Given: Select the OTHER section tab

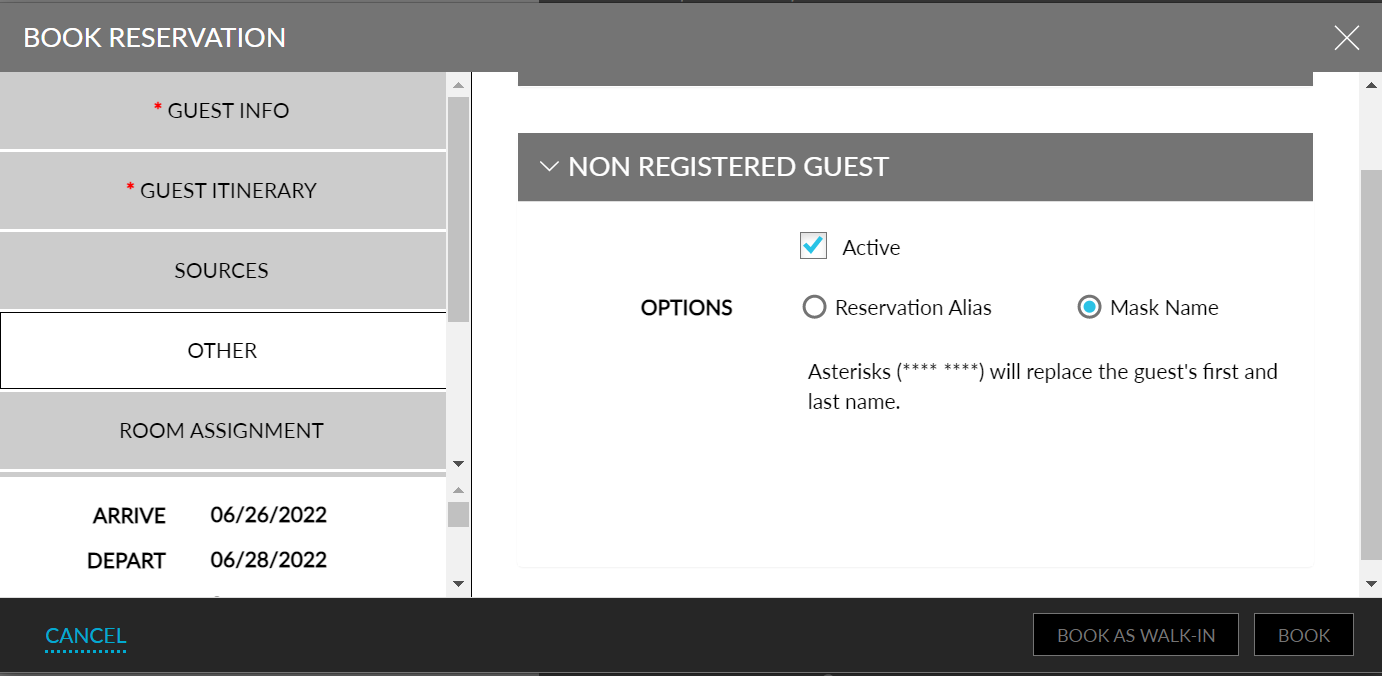Looking at the screenshot, I should pyautogui.click(x=222, y=350).
